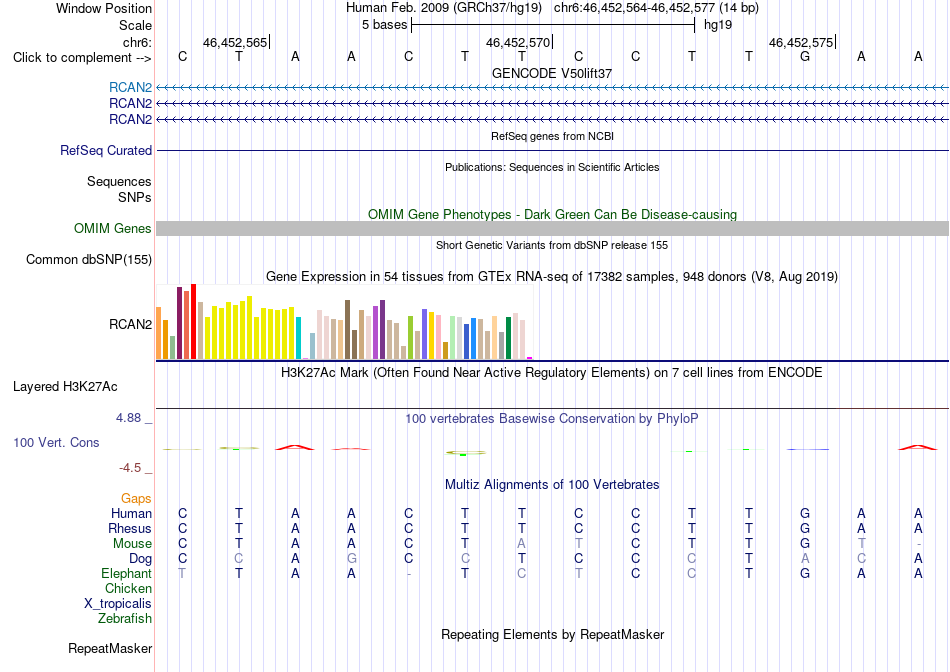Click the "X_tropicalis" species label
This screenshot has height=672, width=950.
118,604
